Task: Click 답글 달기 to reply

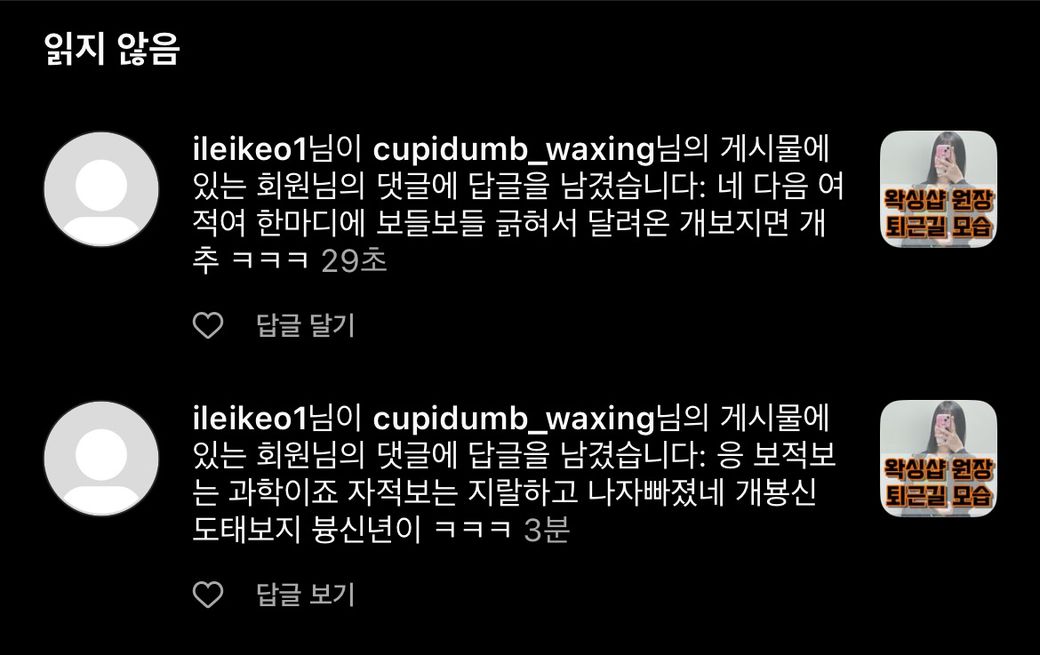Action: coord(305,325)
